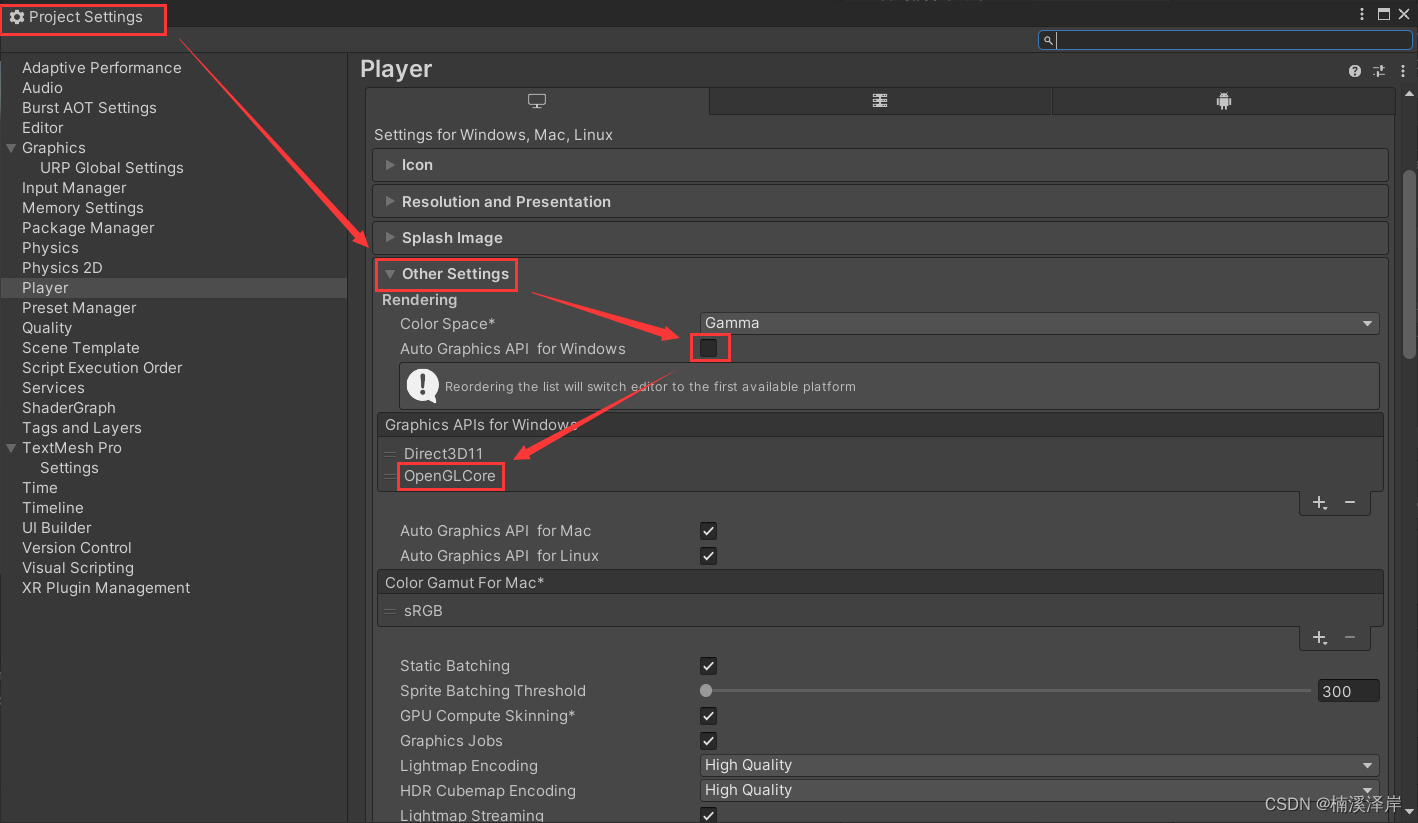Switch to the Android platform tab
1418x823 pixels.
1223,101
